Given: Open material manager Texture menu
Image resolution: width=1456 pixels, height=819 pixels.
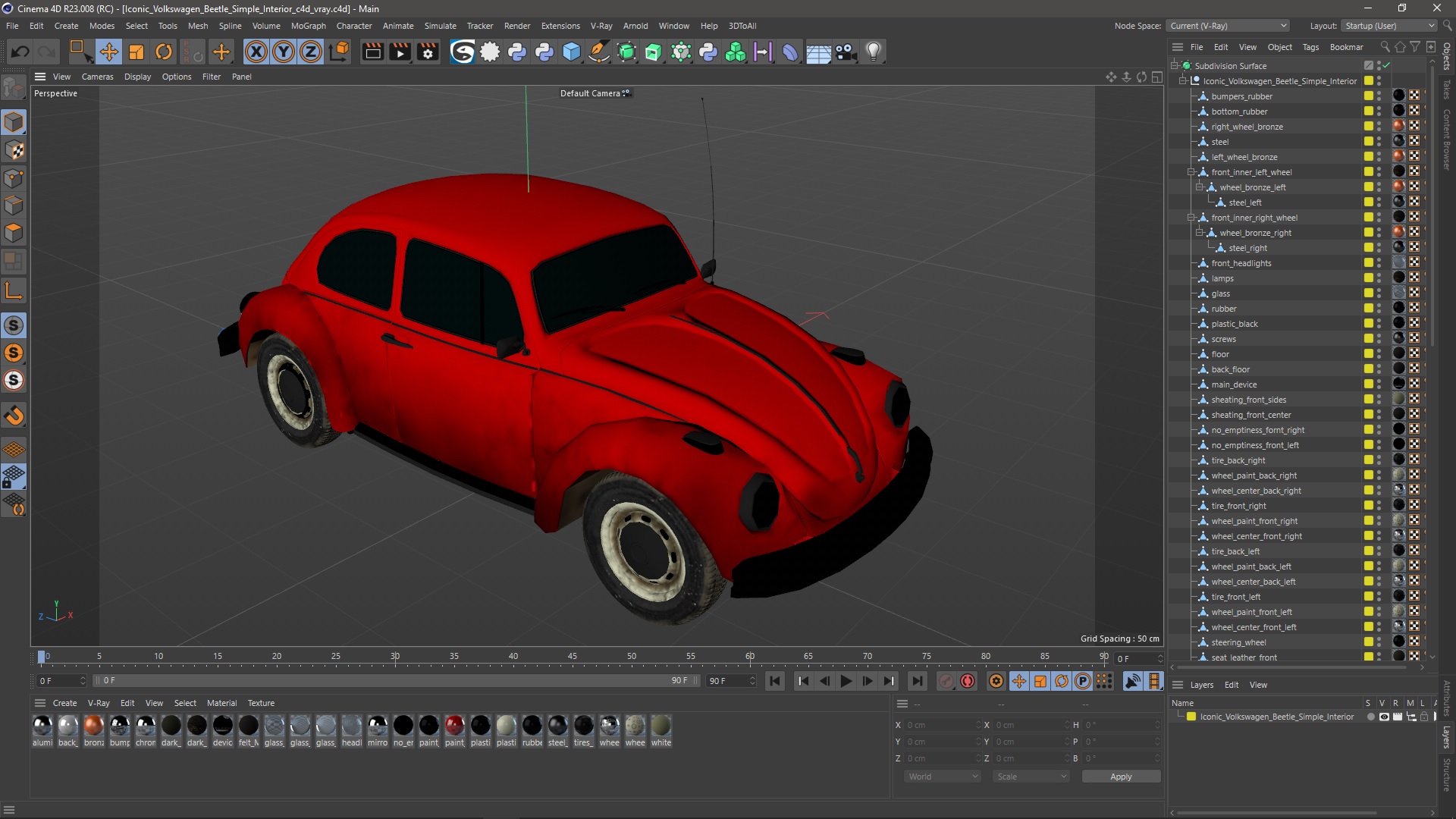Looking at the screenshot, I should 261,703.
